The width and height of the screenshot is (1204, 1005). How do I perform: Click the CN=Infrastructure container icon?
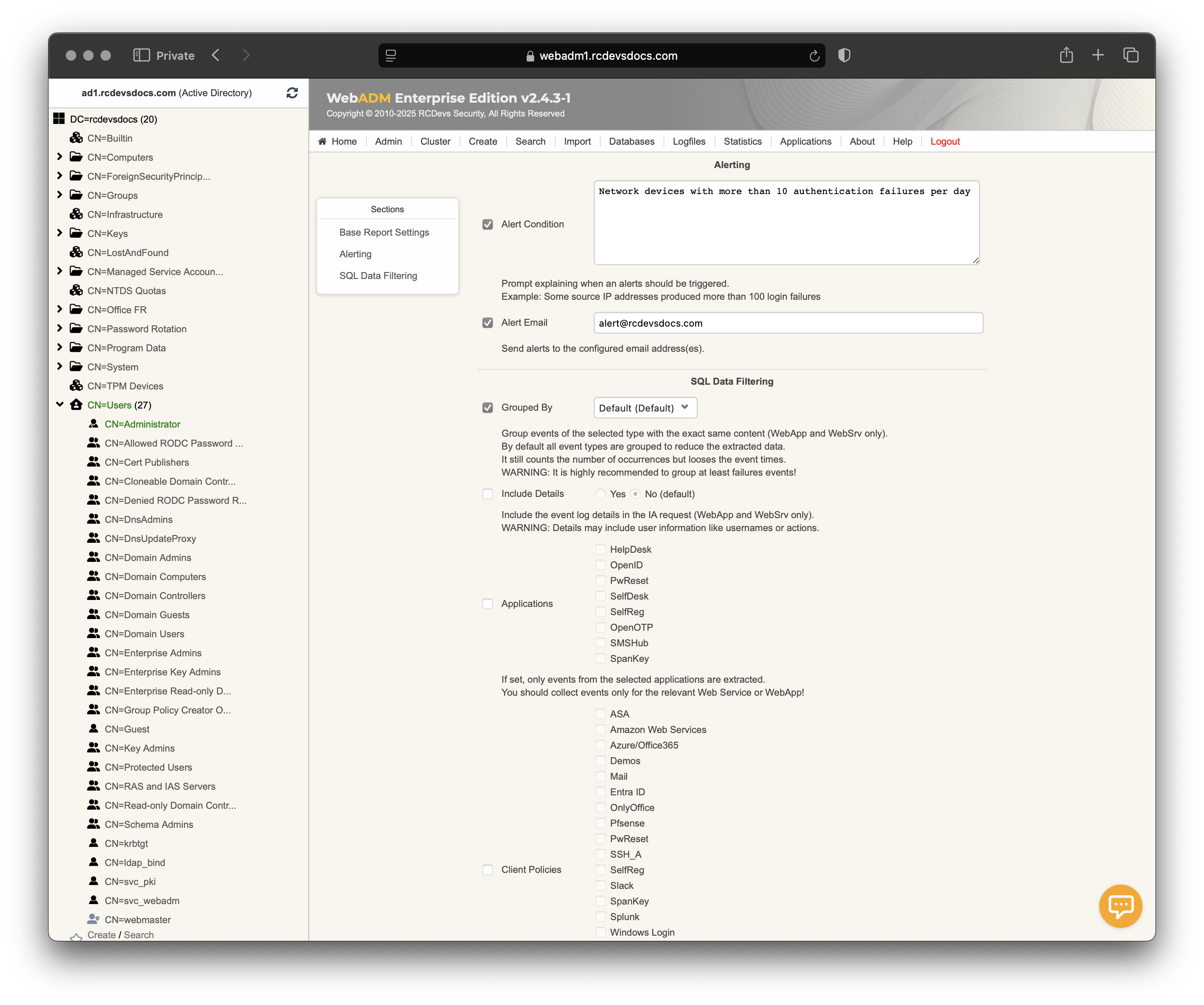pyautogui.click(x=76, y=214)
